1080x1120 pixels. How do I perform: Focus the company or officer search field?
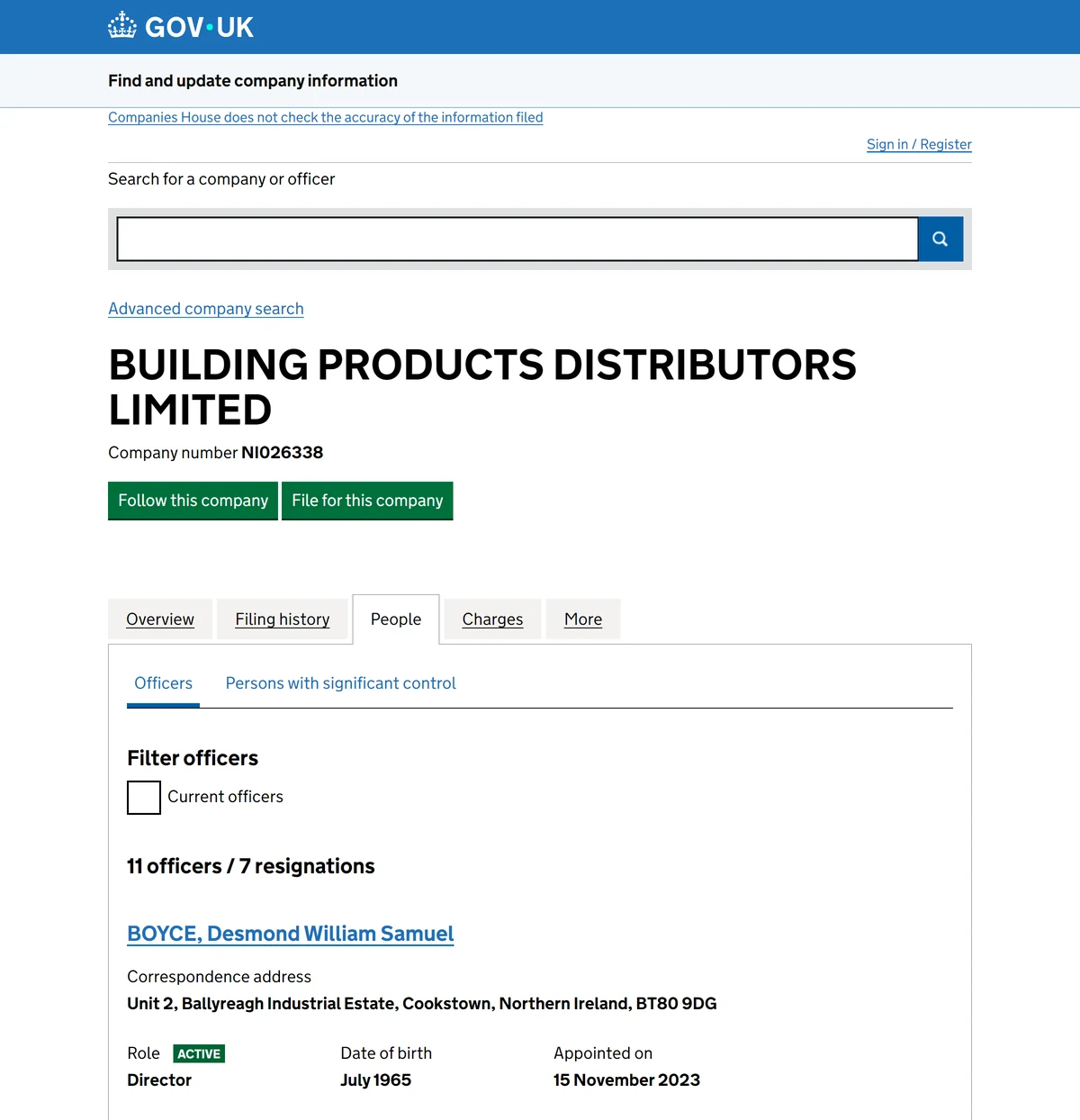[x=517, y=239]
